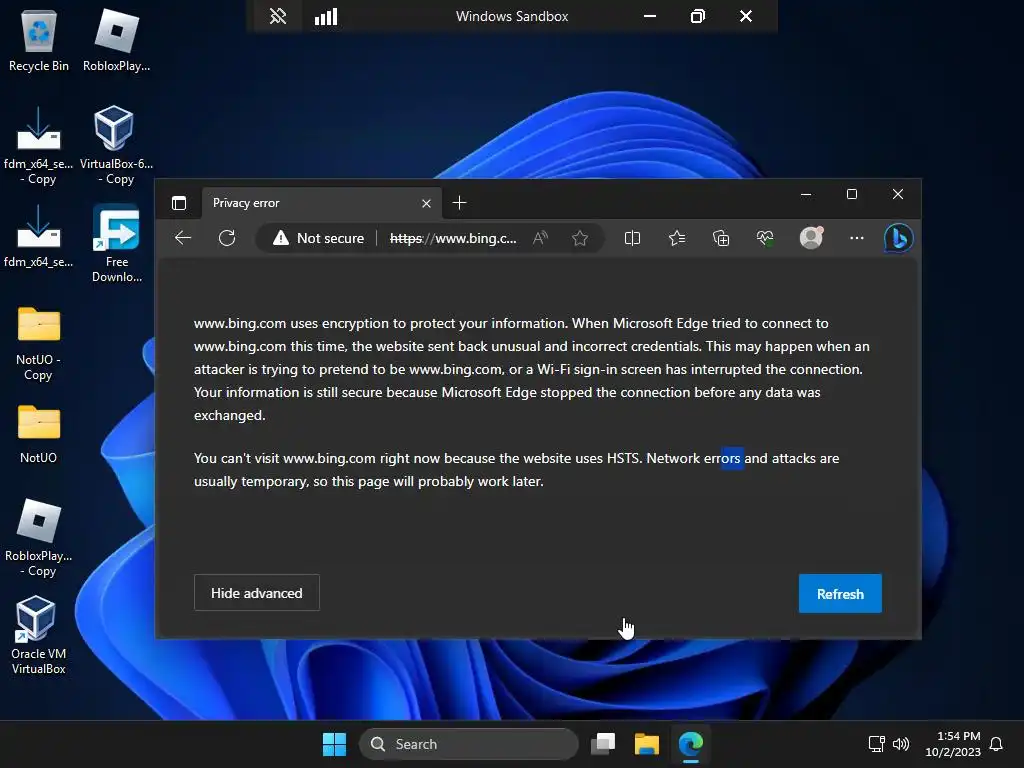1024x768 pixels.
Task: Click Hide advanced button
Action: 257,593
